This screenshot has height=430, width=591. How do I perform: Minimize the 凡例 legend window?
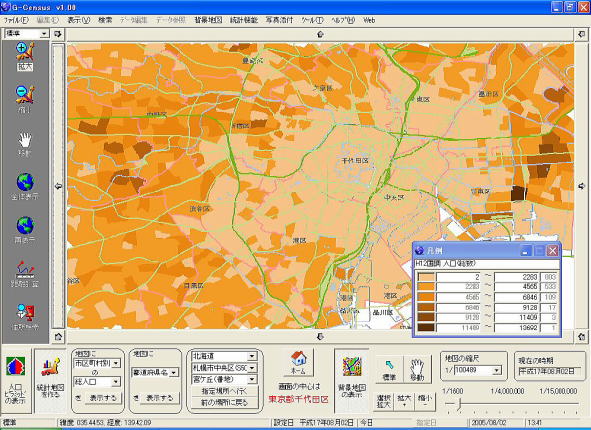(x=526, y=251)
